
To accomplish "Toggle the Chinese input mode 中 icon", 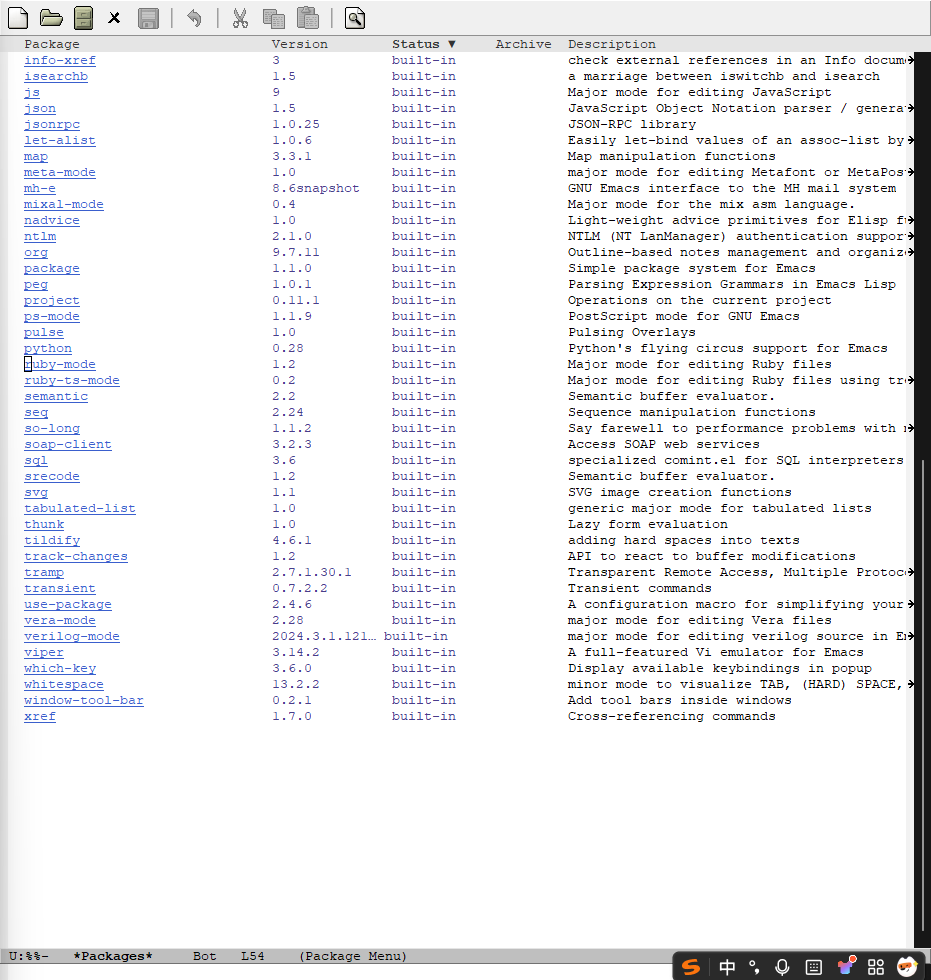I will (x=727, y=967).
